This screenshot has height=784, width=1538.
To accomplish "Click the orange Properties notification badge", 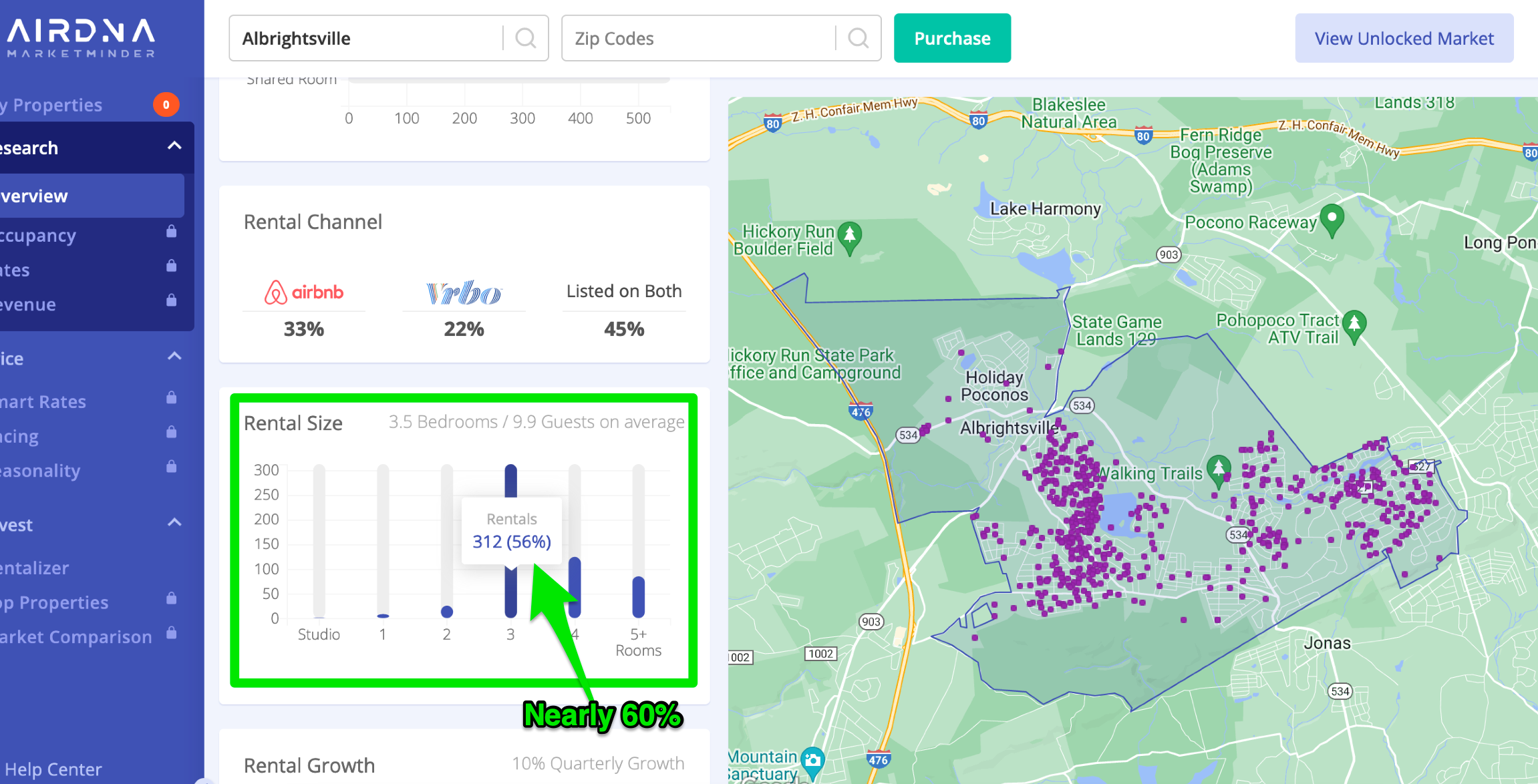I will point(166,105).
